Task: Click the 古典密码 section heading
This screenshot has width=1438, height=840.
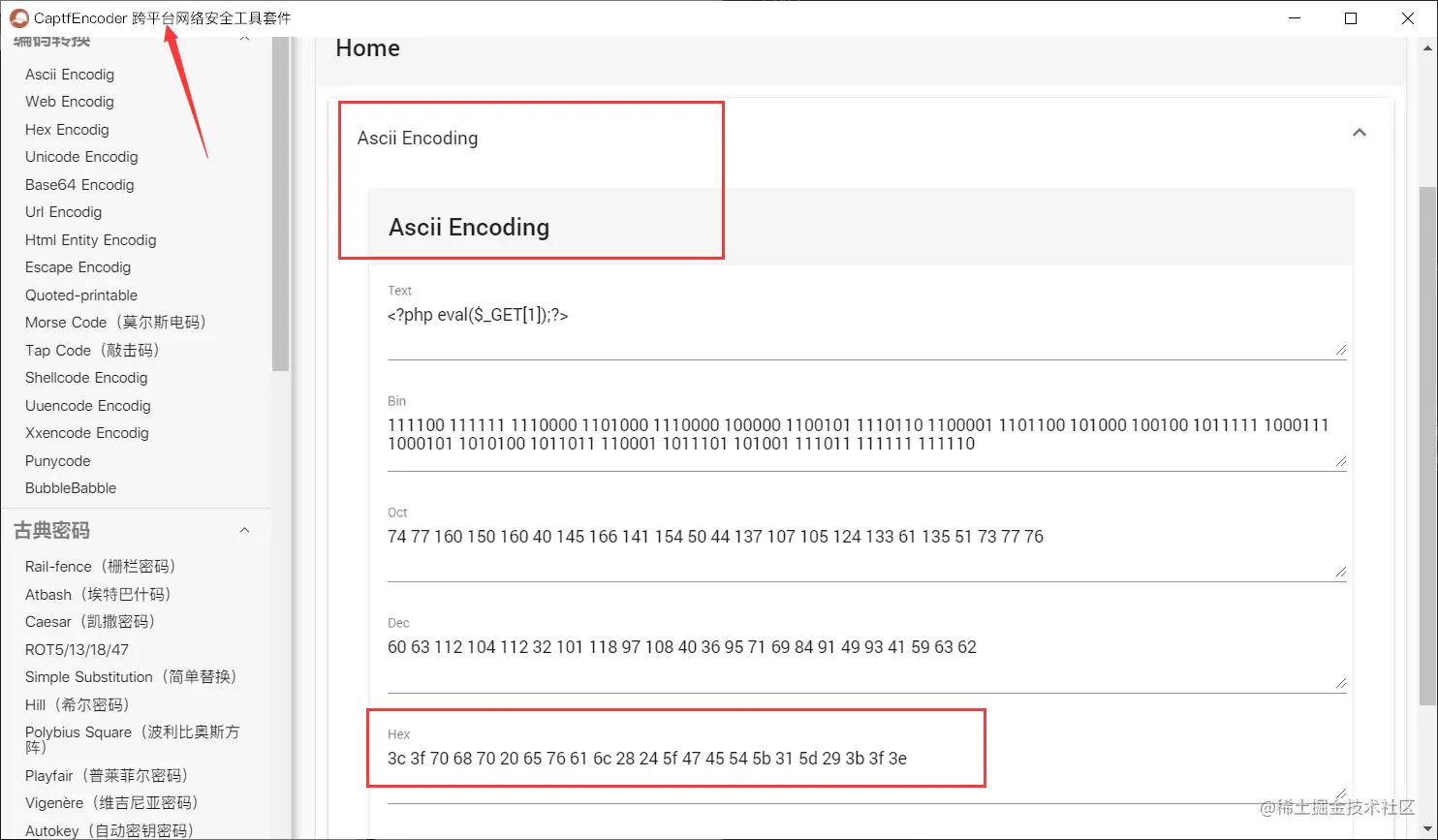Action: [51, 530]
